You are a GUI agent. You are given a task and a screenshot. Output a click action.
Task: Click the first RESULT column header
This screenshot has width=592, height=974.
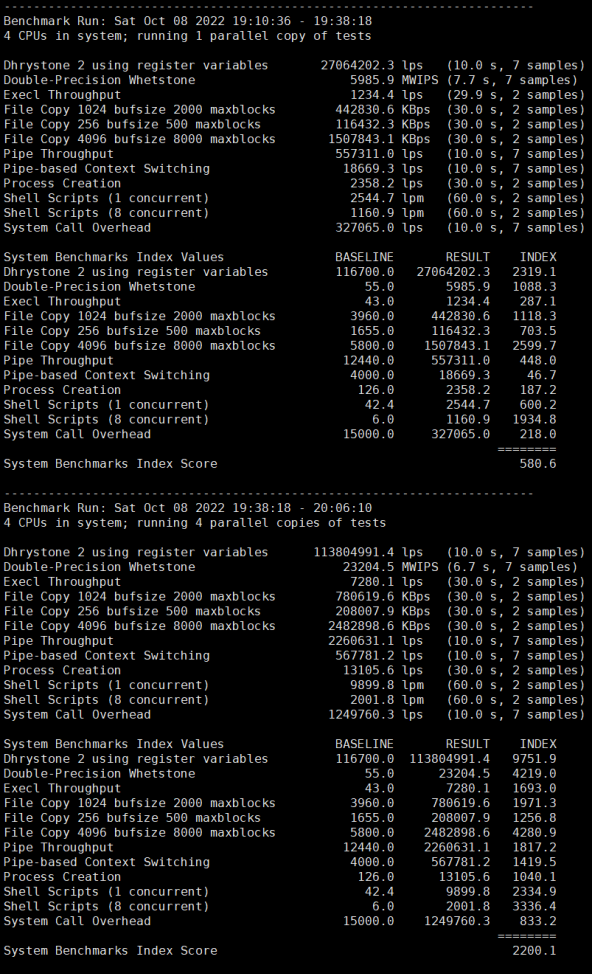pos(468,257)
